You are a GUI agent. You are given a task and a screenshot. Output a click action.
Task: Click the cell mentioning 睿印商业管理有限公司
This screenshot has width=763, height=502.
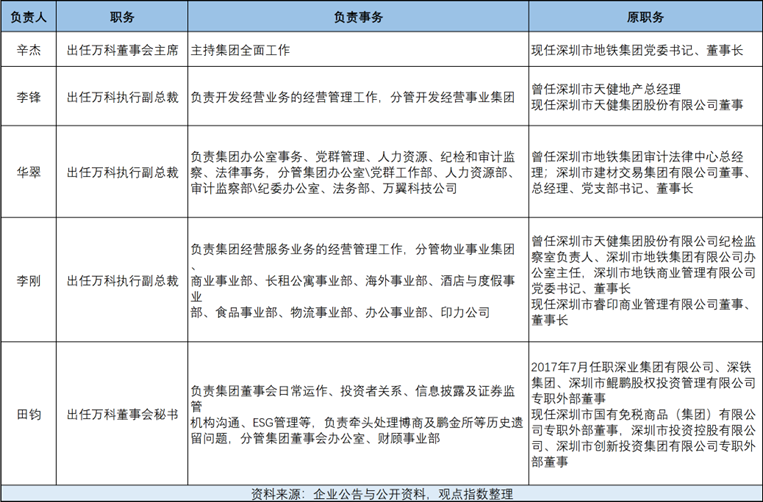(645, 280)
